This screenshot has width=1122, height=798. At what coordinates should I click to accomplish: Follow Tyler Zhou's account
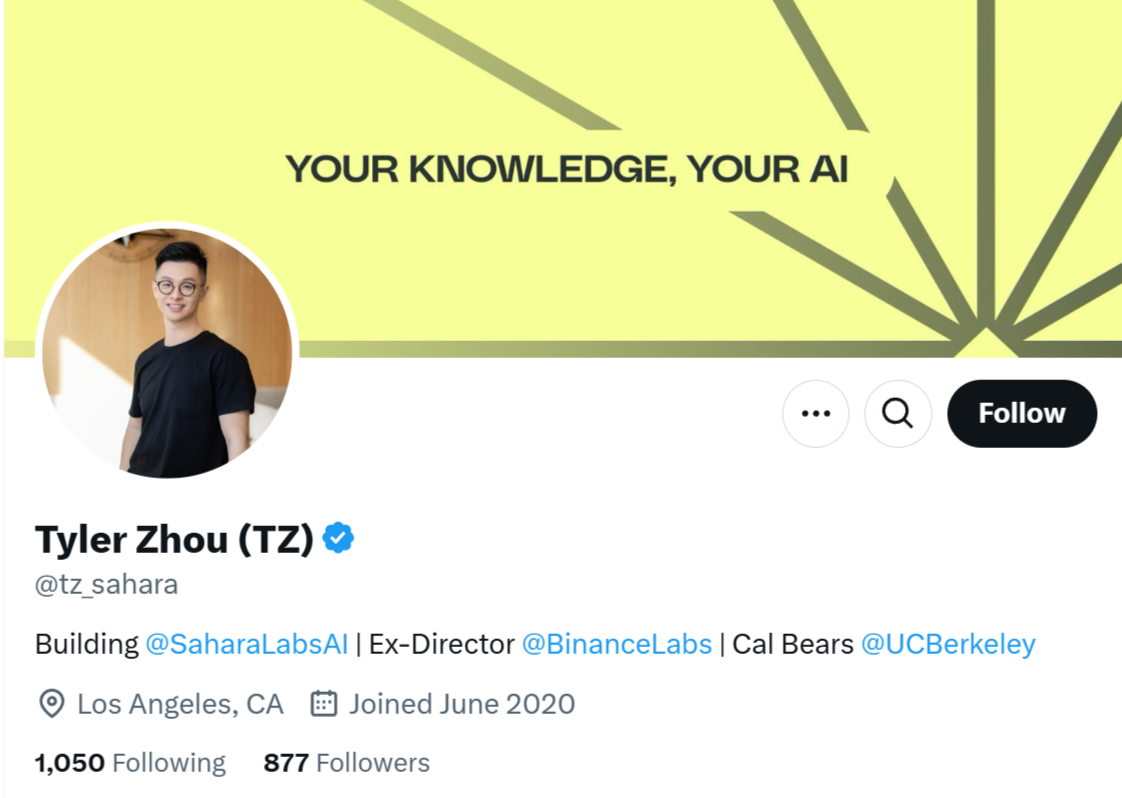[x=1021, y=413]
